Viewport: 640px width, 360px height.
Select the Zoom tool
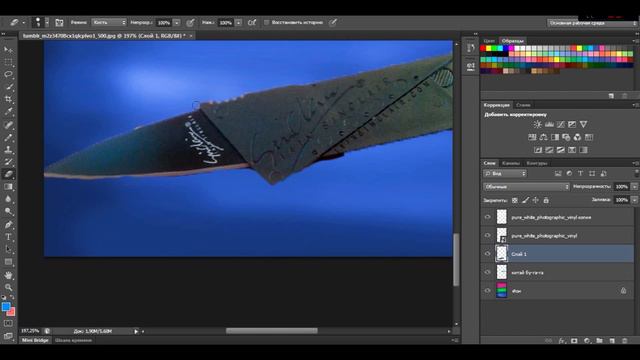click(x=8, y=287)
